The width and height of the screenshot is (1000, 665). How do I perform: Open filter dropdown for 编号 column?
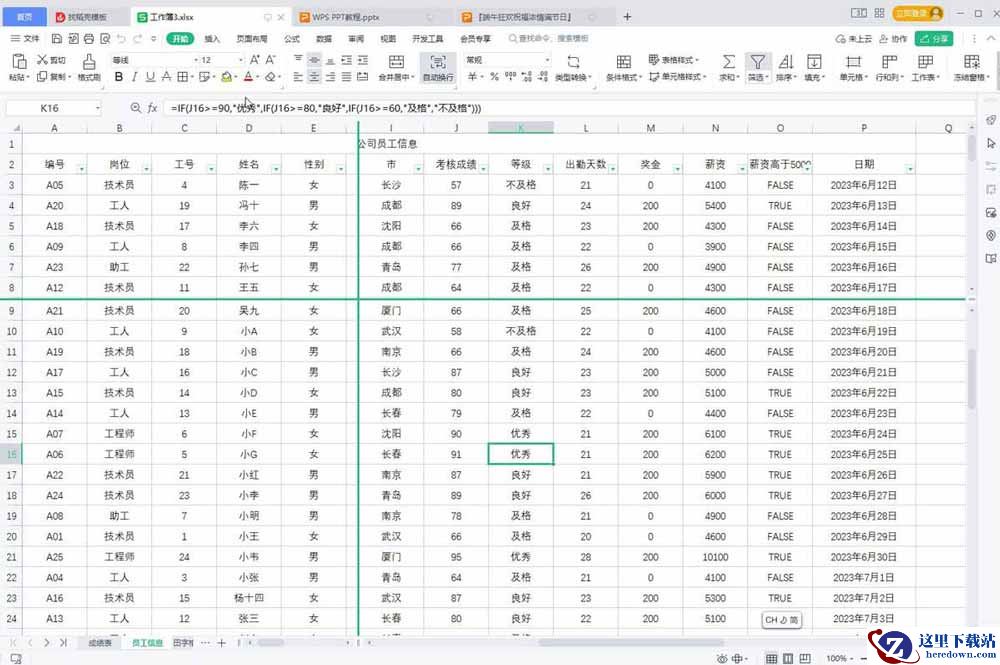81,169
